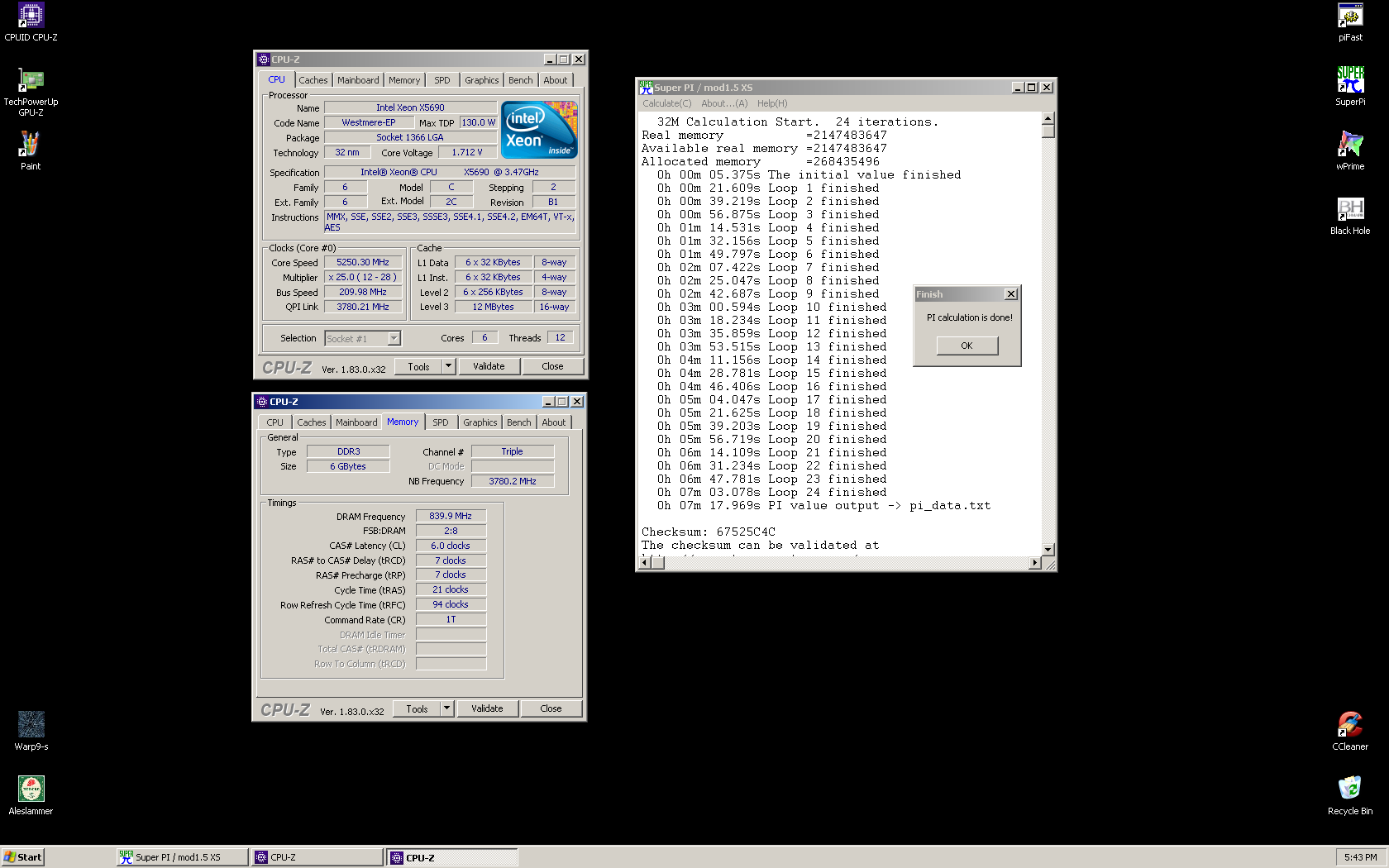1389x868 pixels.
Task: Switch to Super PI / mod1.5 XS taskbar item
Action: pos(182,857)
